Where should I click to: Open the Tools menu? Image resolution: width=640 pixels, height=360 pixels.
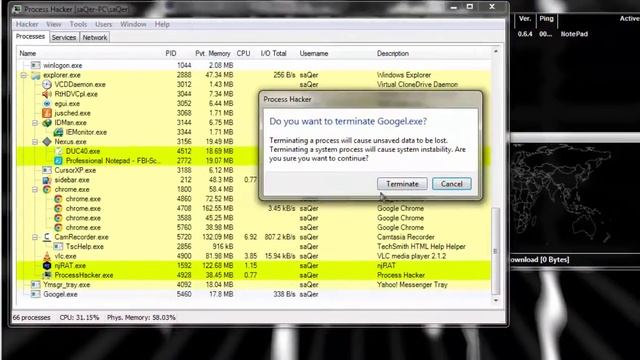(78, 24)
